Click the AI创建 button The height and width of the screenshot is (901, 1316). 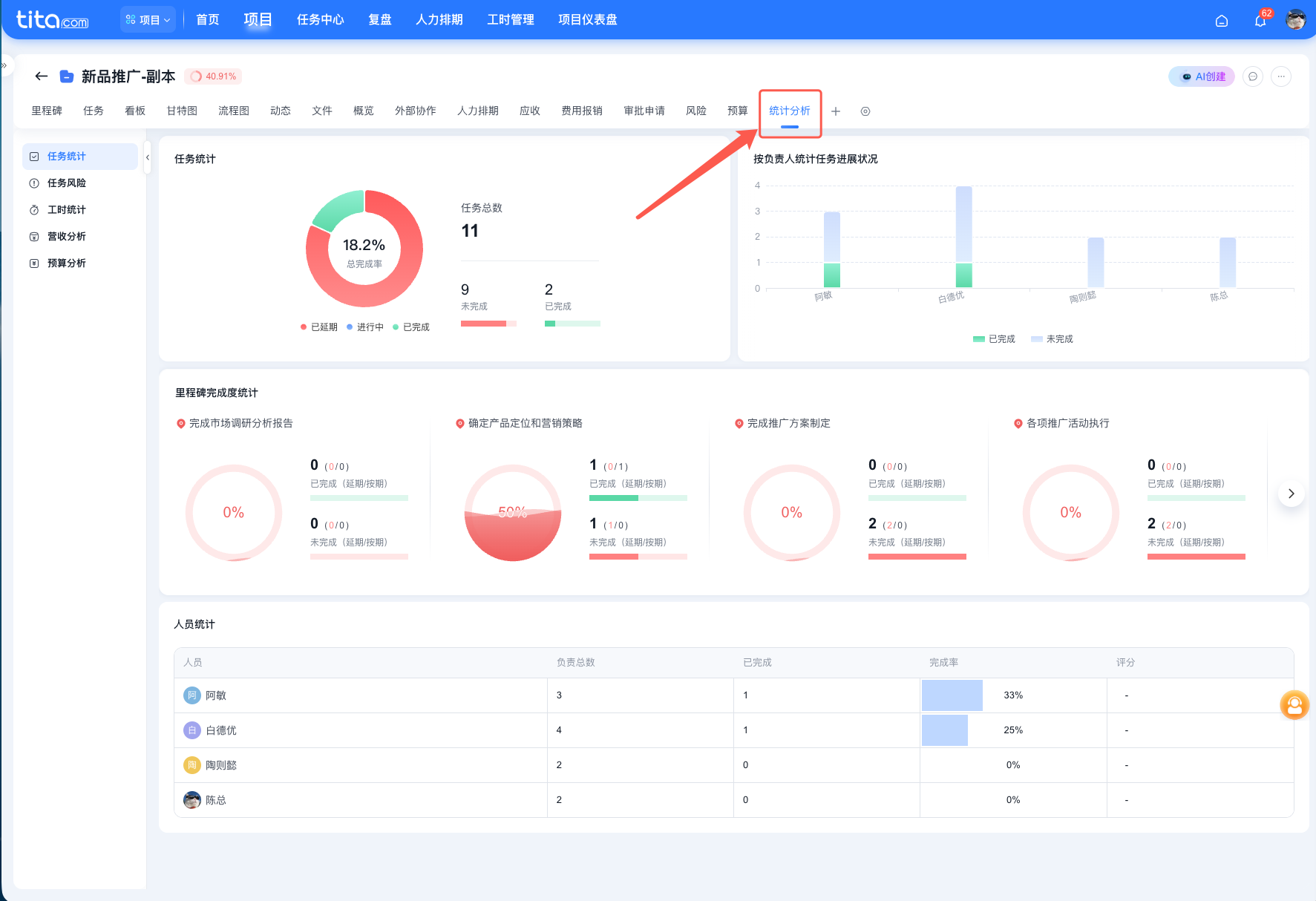(1202, 76)
